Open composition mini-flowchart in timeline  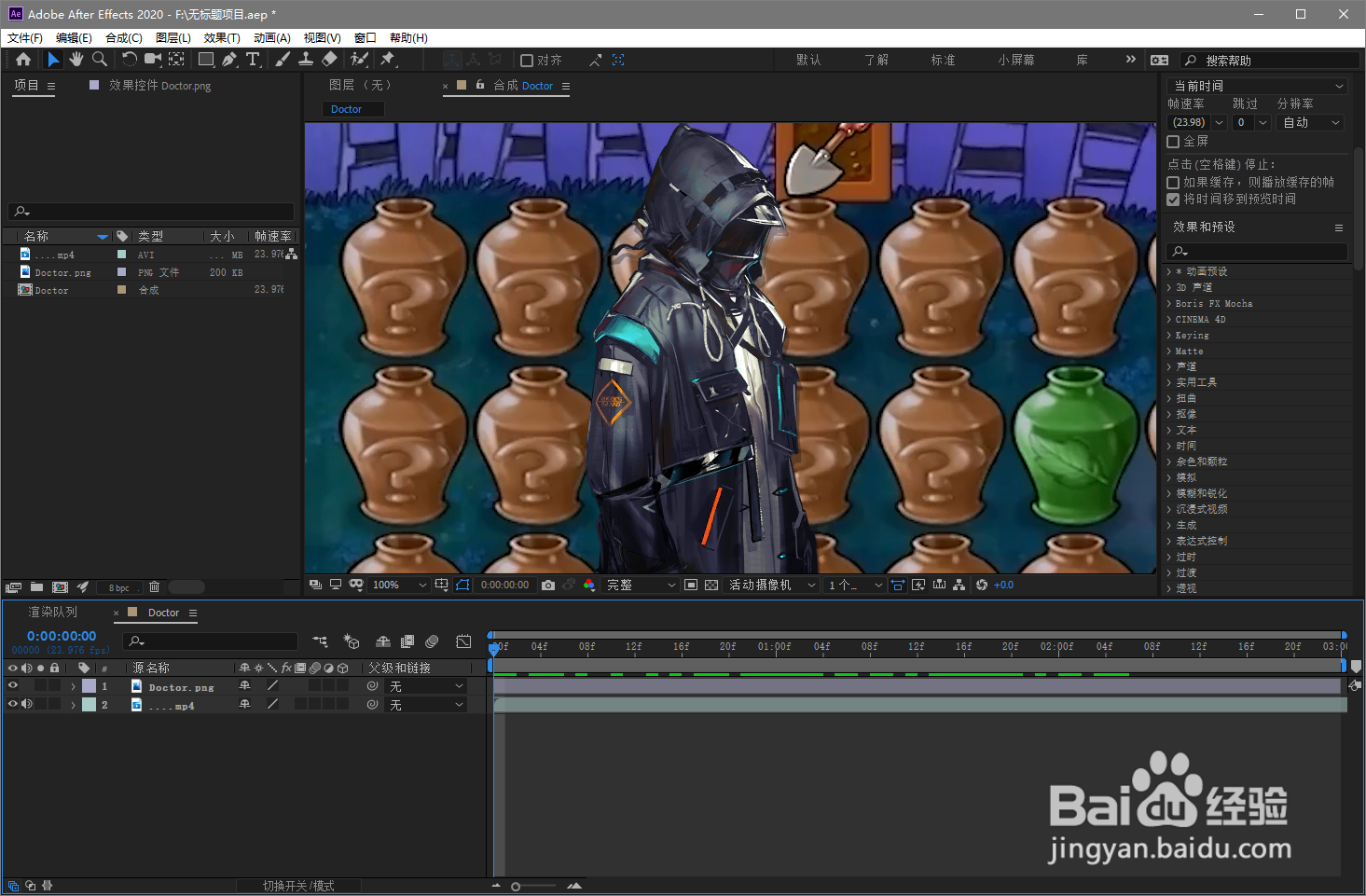[x=321, y=641]
